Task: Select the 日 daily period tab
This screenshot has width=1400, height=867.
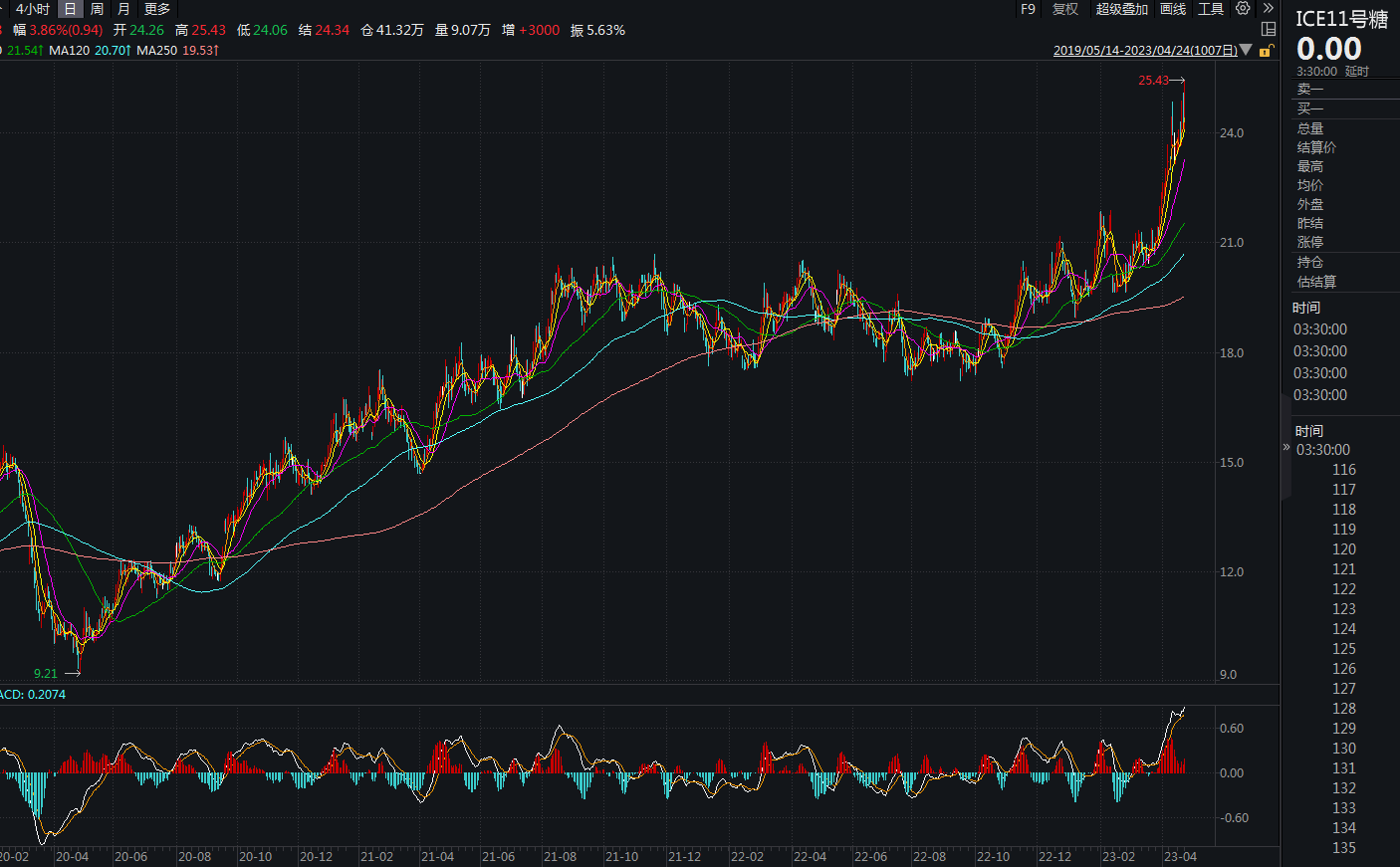Action: pyautogui.click(x=70, y=9)
